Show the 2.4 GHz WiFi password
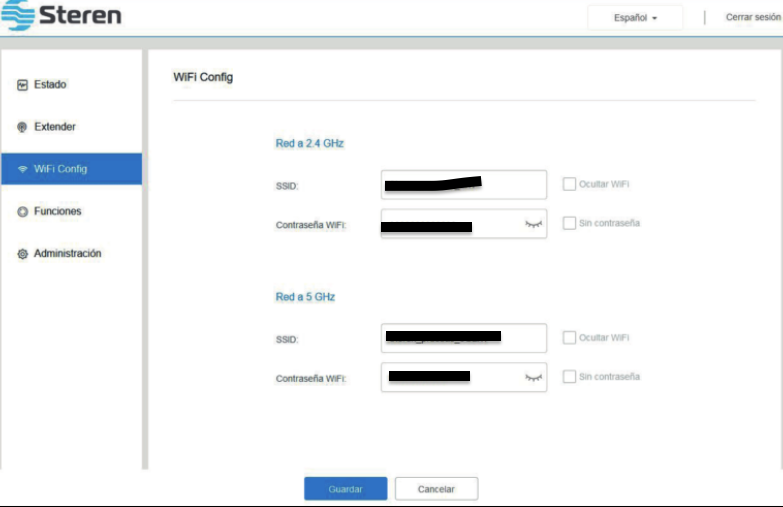783x507 pixels. point(533,224)
